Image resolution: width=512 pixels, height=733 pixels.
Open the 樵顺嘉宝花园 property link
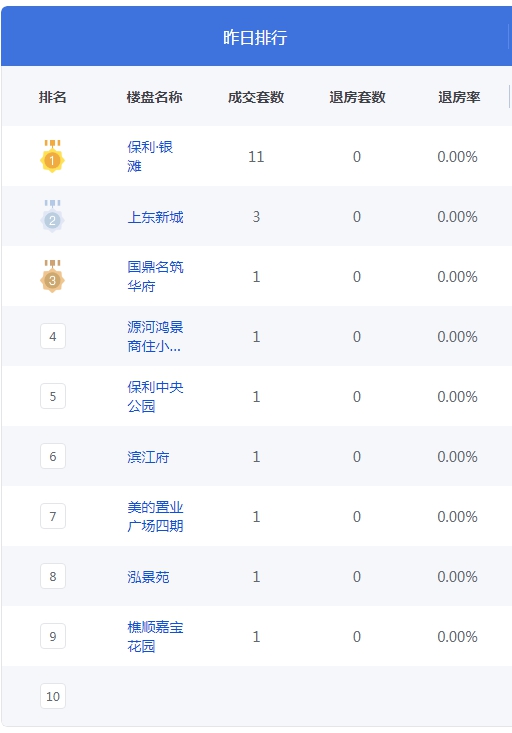click(x=155, y=636)
